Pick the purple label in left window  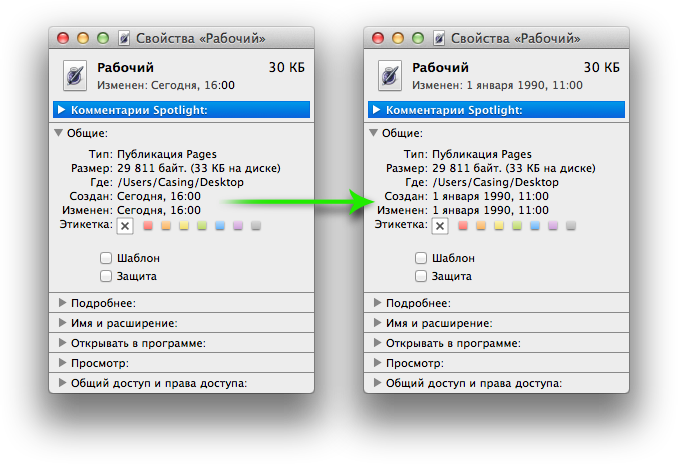tap(238, 225)
